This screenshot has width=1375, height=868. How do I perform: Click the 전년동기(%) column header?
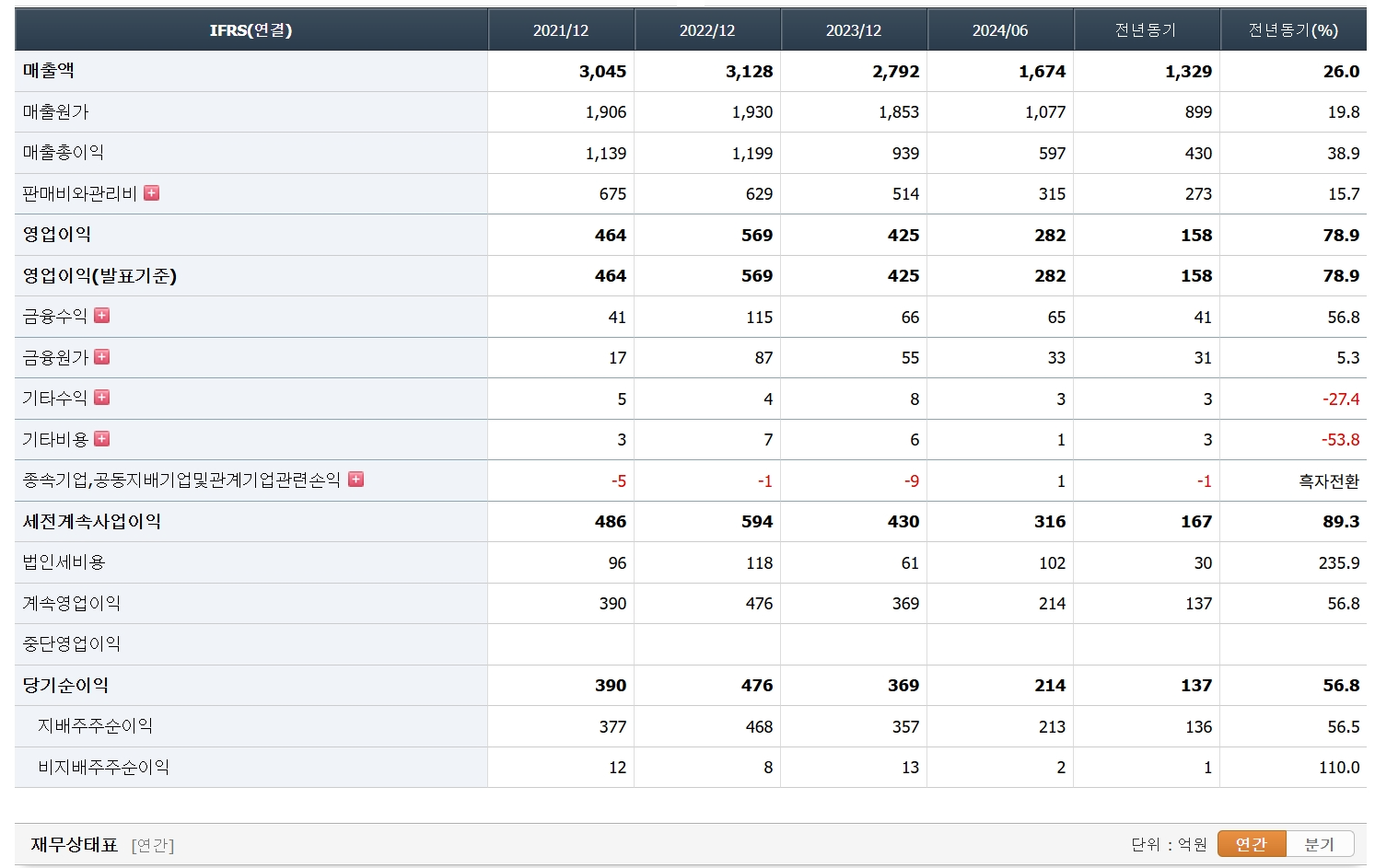coord(1293,30)
